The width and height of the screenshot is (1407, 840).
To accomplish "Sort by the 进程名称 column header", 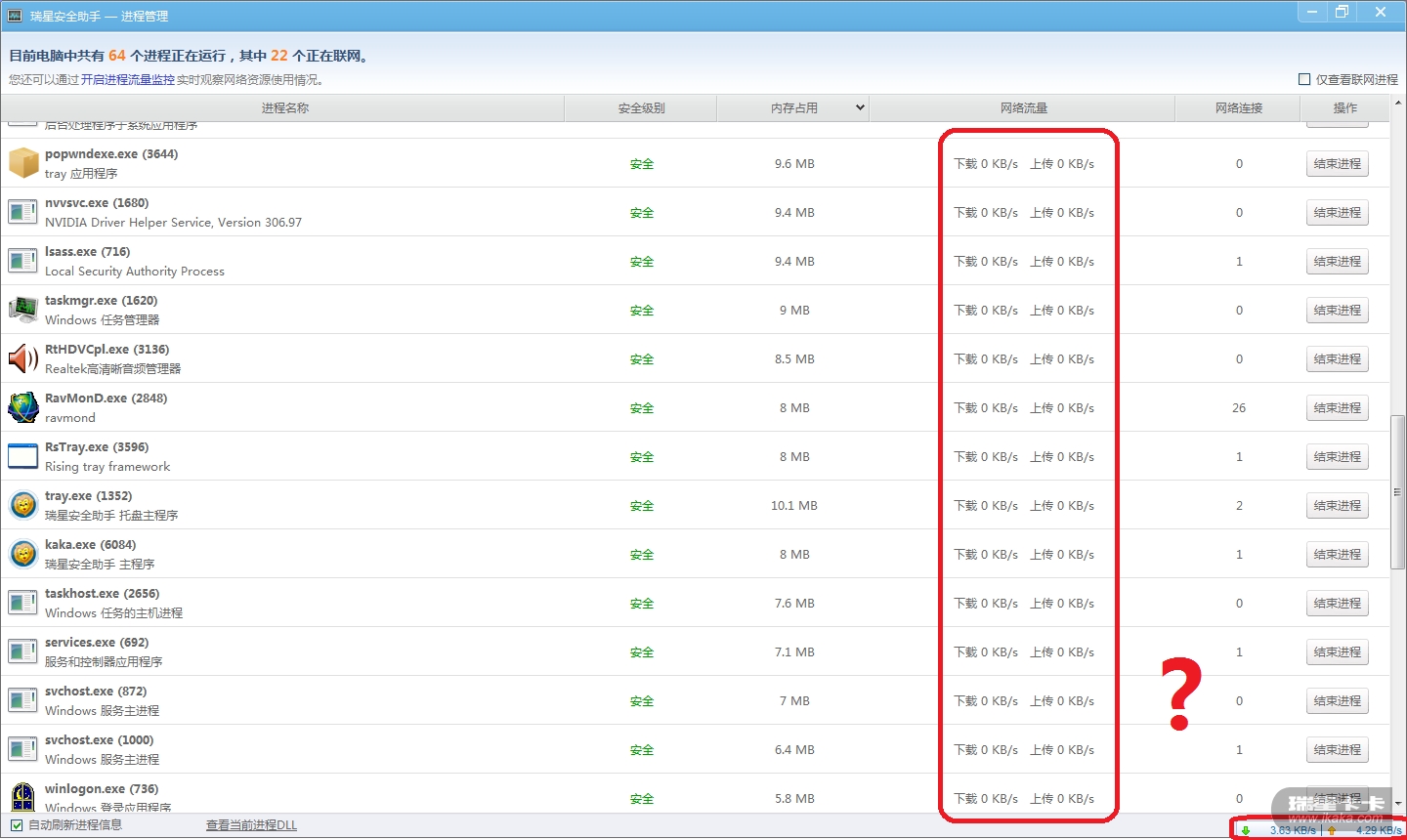I will 284,107.
